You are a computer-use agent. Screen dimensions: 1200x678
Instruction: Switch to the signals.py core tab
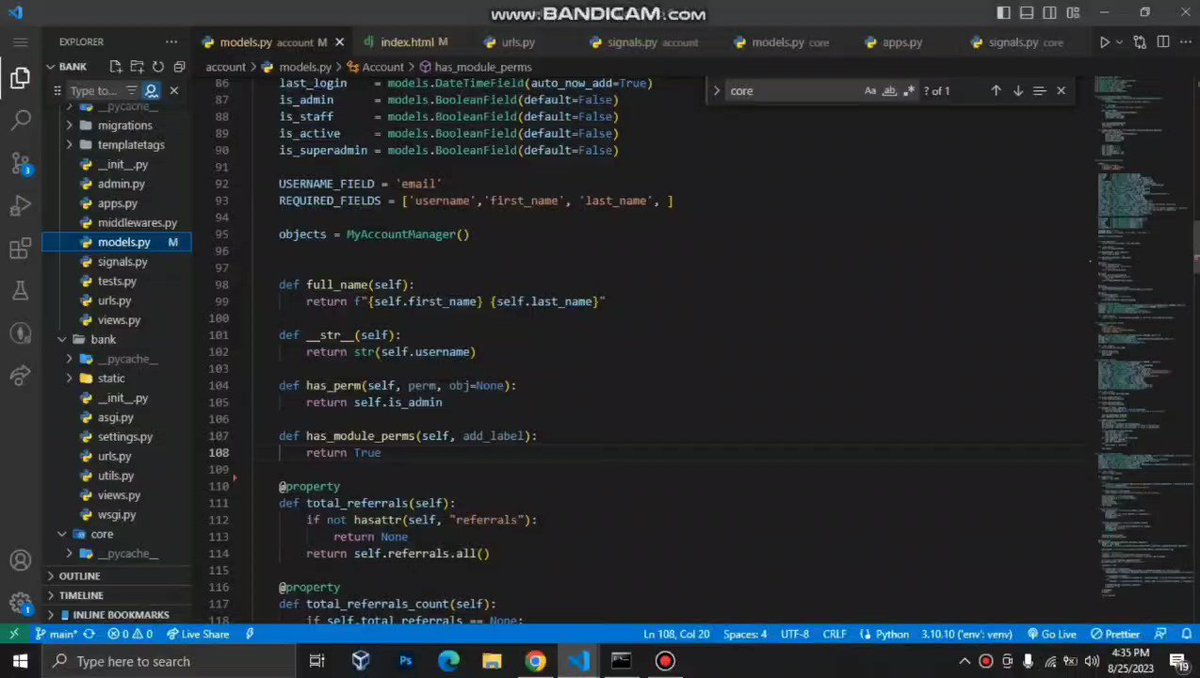click(x=1026, y=43)
